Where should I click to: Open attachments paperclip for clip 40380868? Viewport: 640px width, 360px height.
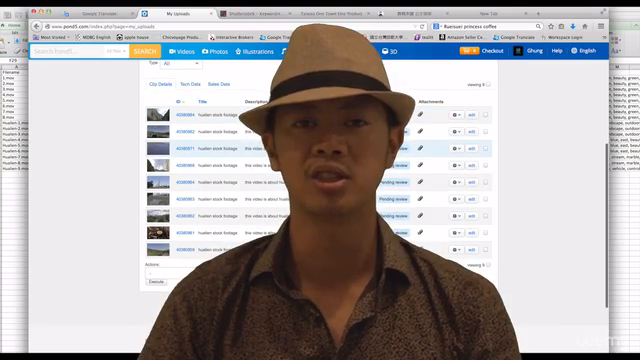coord(420,165)
